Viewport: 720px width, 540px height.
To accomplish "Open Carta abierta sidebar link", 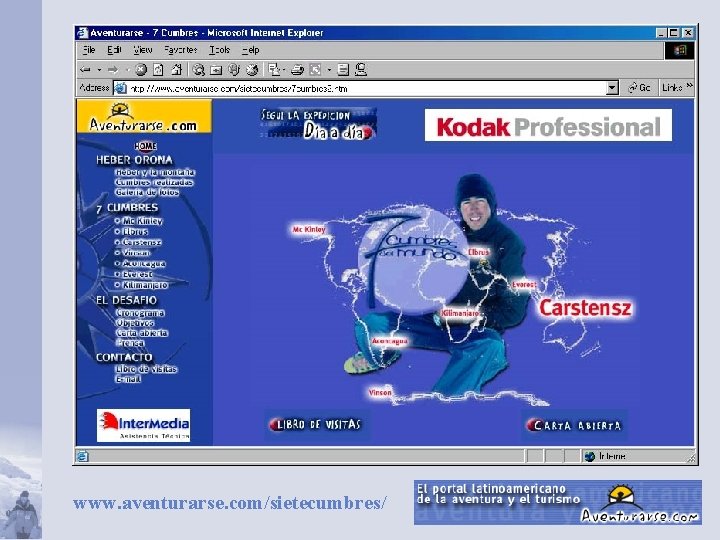I will point(142,333).
